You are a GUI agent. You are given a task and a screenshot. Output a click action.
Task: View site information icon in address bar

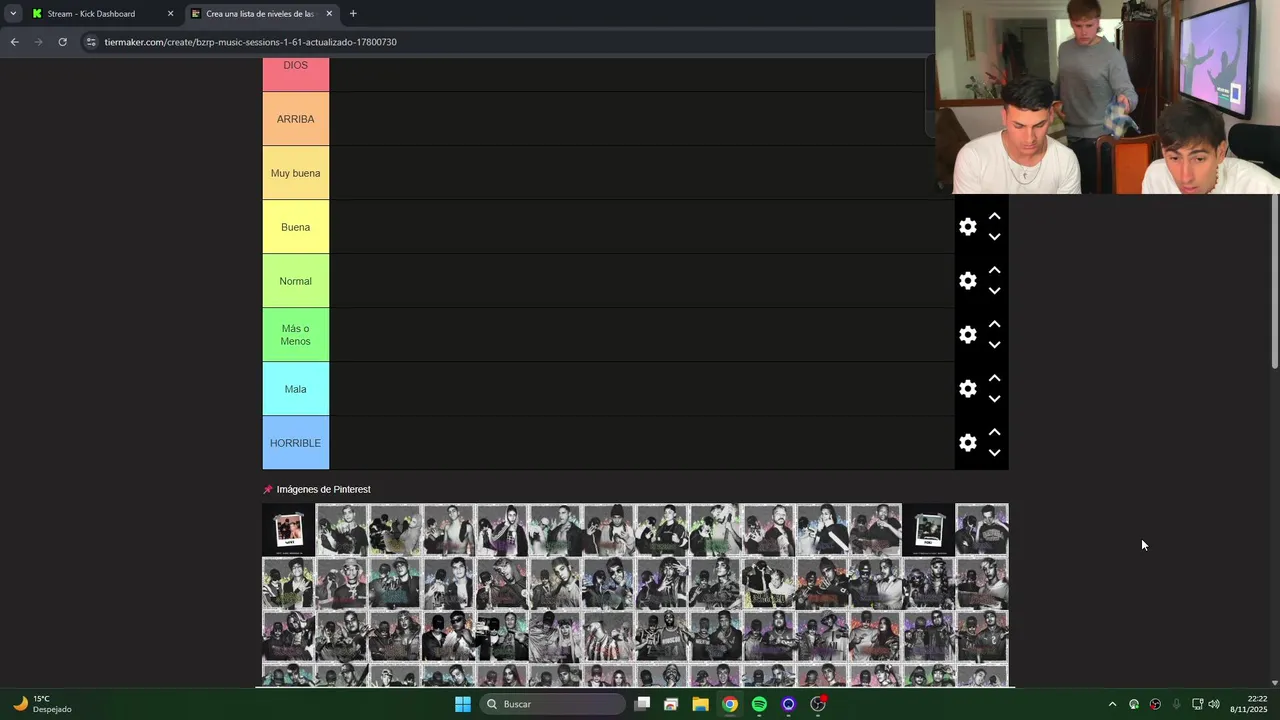tap(91, 42)
